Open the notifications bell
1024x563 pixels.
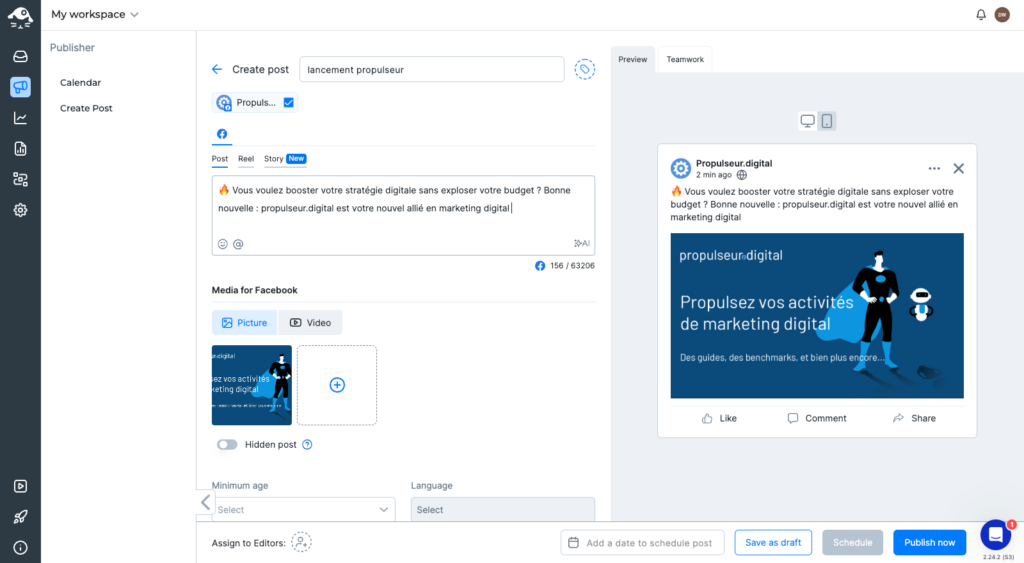[x=981, y=14]
